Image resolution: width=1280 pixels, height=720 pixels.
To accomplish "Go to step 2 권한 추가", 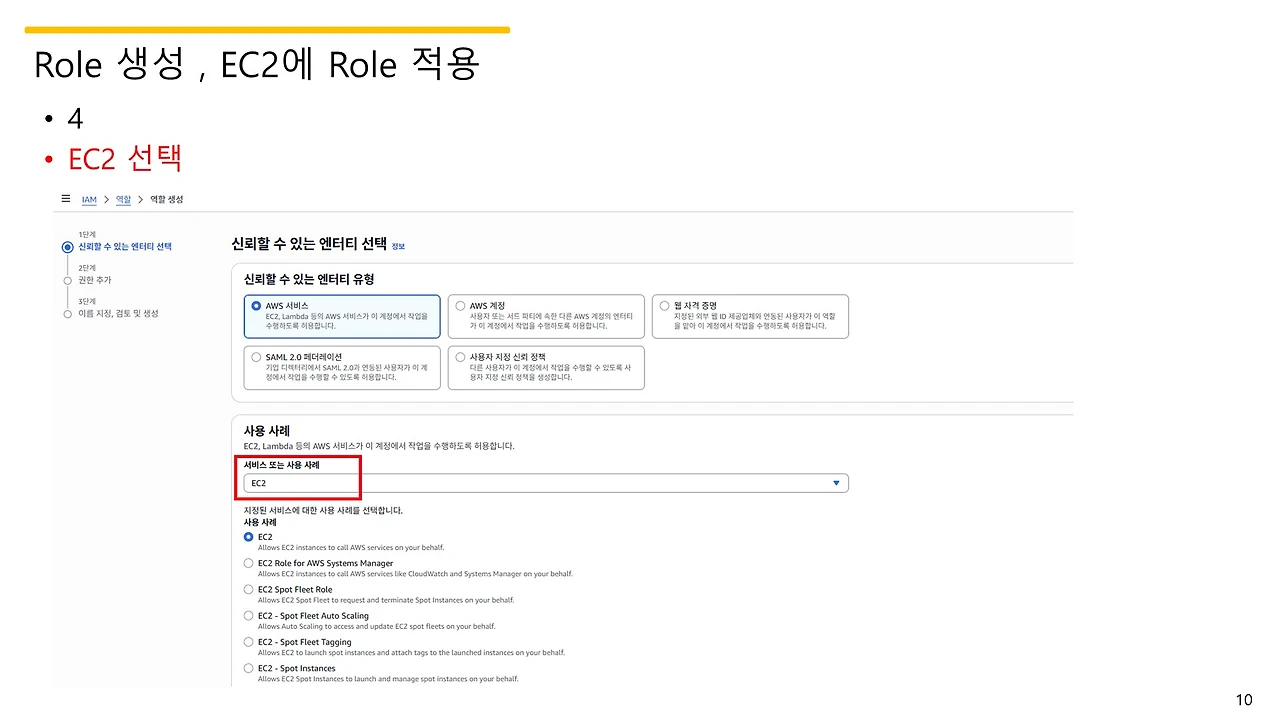I will click(x=95, y=280).
